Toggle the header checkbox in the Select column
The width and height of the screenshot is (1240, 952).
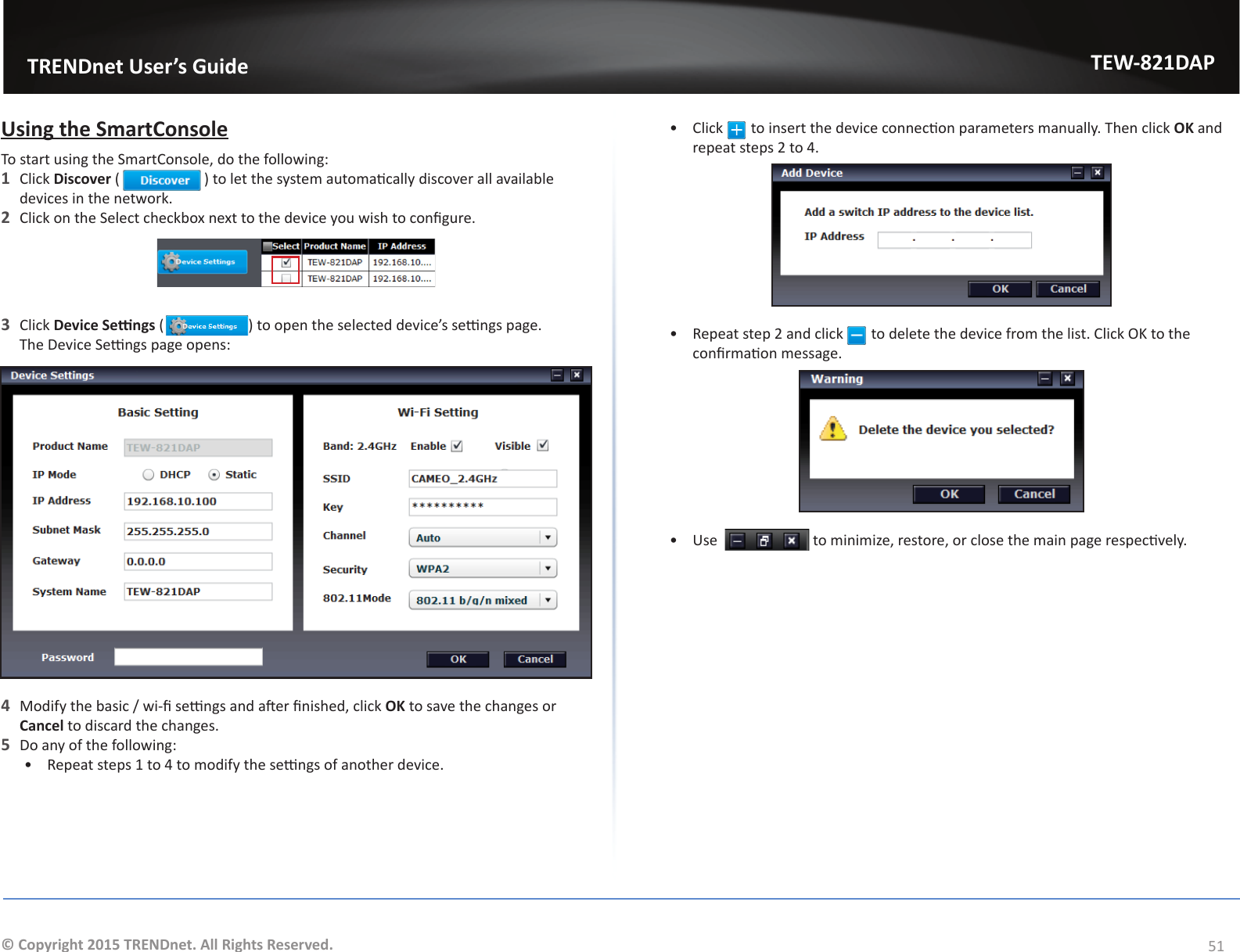pos(268,246)
